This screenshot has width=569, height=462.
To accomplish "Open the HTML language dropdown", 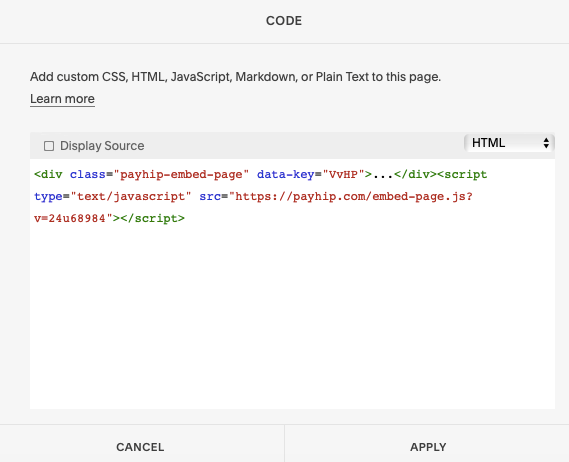I will pos(509,143).
